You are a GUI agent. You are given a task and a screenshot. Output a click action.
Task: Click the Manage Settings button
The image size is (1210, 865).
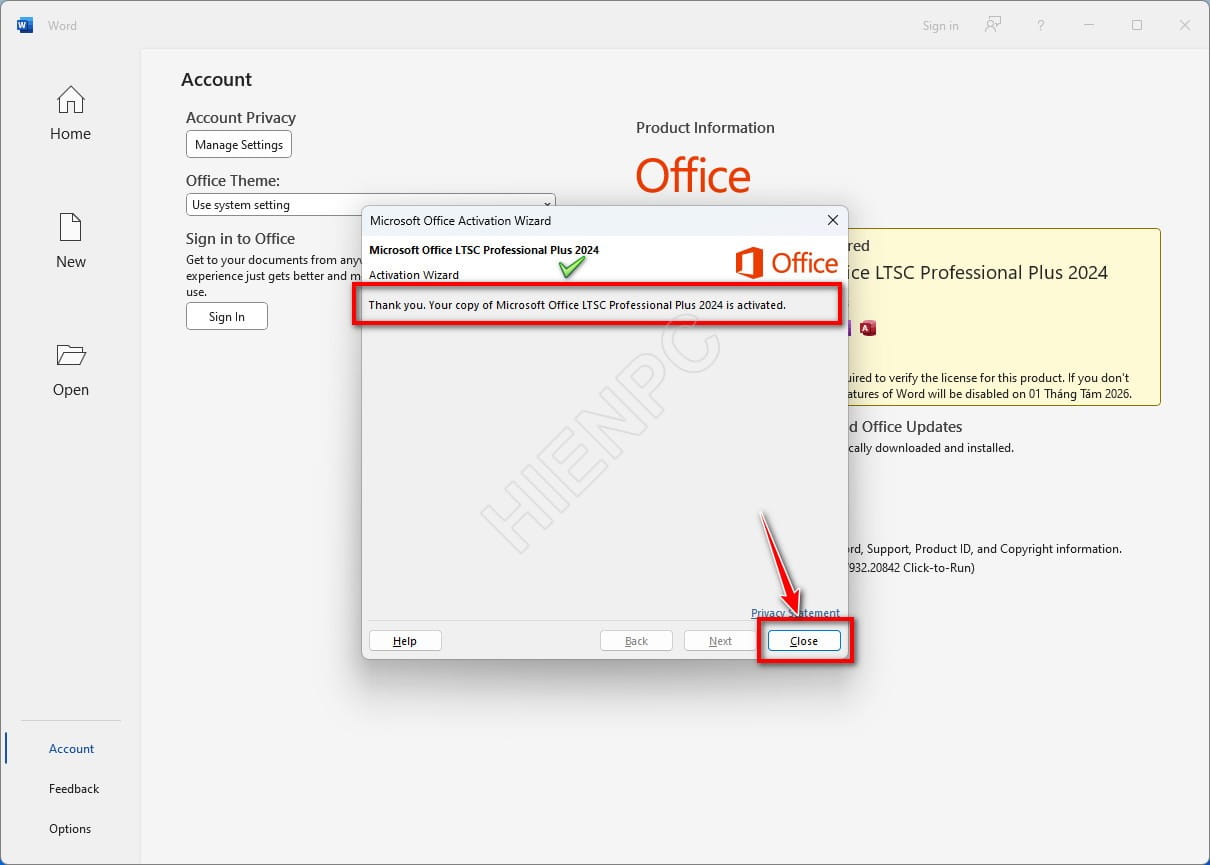point(239,144)
